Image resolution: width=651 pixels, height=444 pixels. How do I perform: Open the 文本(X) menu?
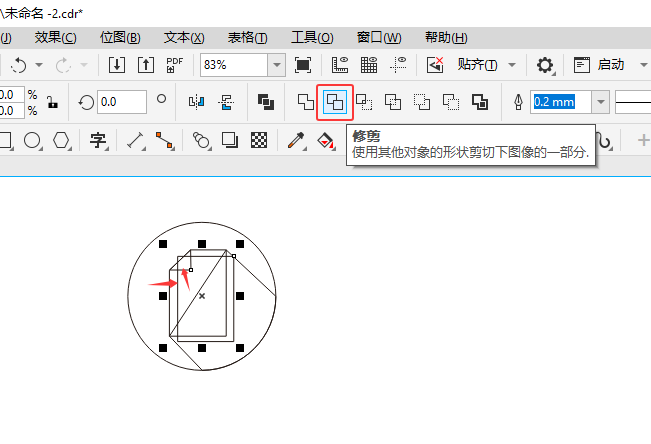click(x=184, y=38)
